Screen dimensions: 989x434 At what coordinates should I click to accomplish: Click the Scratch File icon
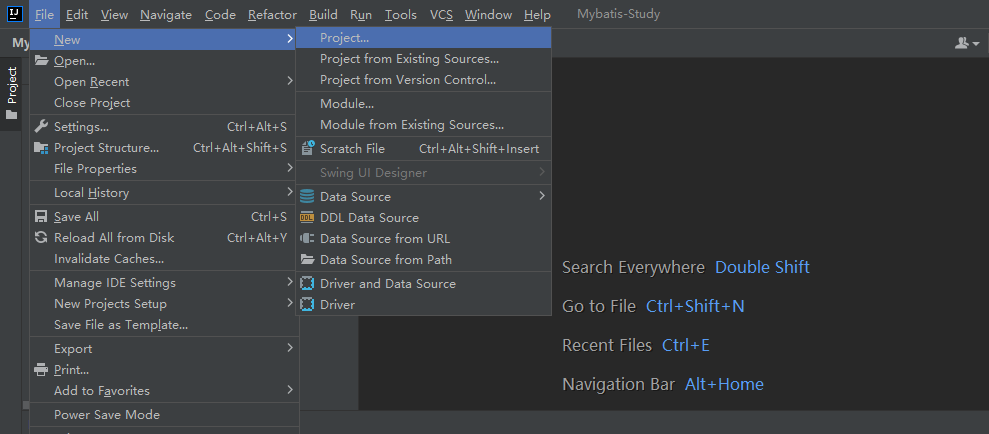pyautogui.click(x=307, y=149)
